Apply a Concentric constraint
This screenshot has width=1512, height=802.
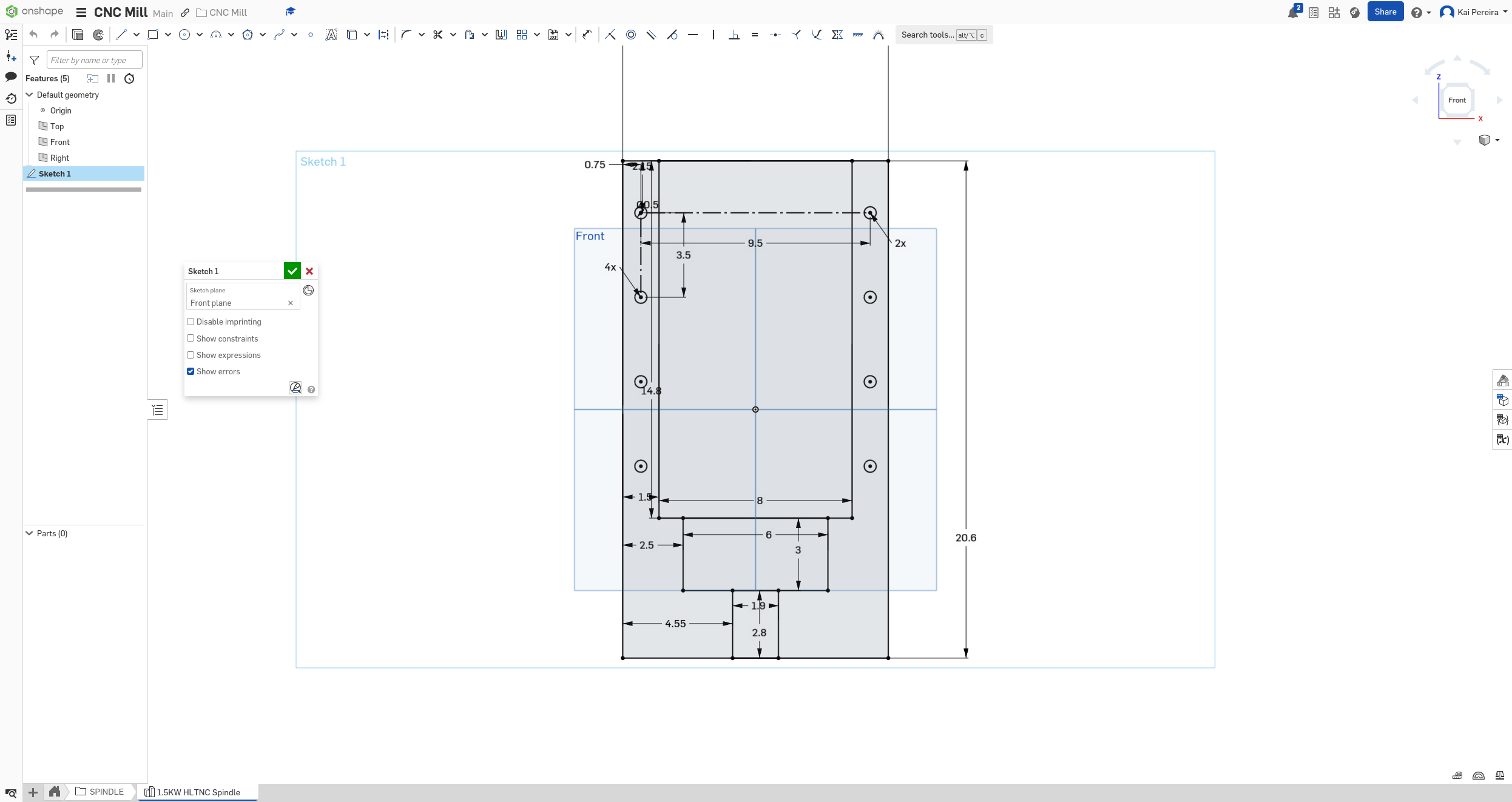(630, 35)
